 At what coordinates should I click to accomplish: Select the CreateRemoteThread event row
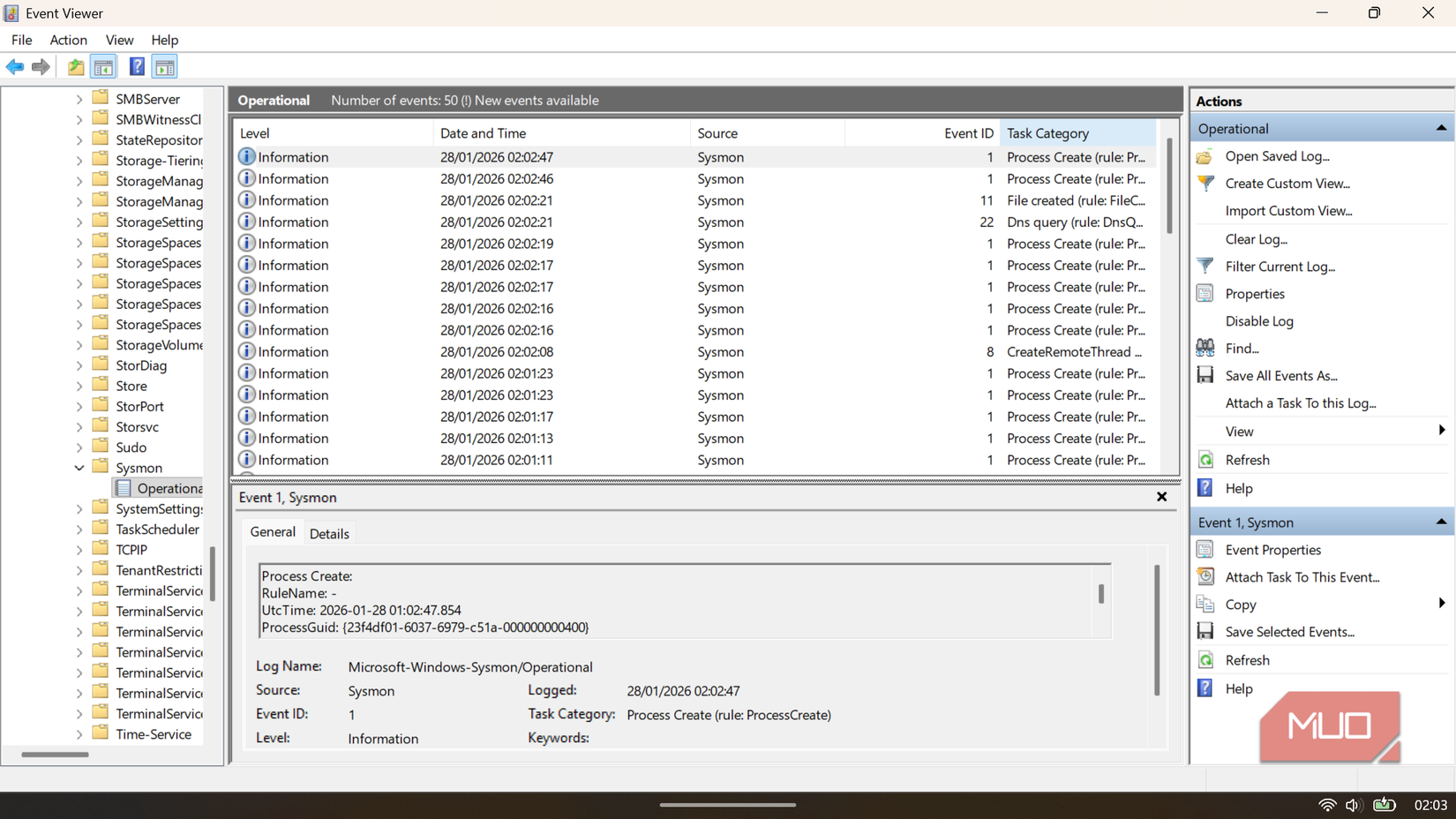(695, 352)
